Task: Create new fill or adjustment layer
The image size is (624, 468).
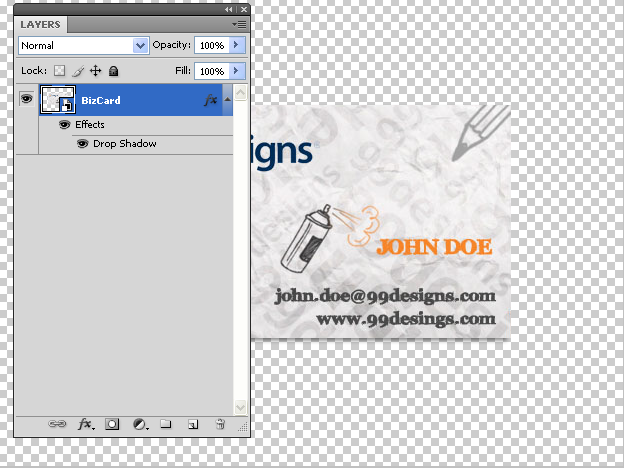Action: [x=140, y=425]
